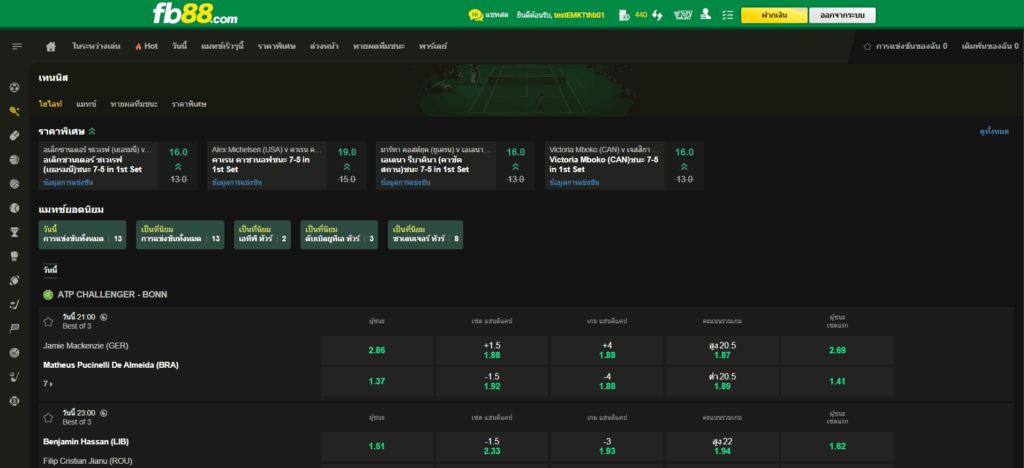The height and width of the screenshot is (468, 1024).
Task: Go to ในระหว่างเล่น in navigation
Action: pos(97,46)
